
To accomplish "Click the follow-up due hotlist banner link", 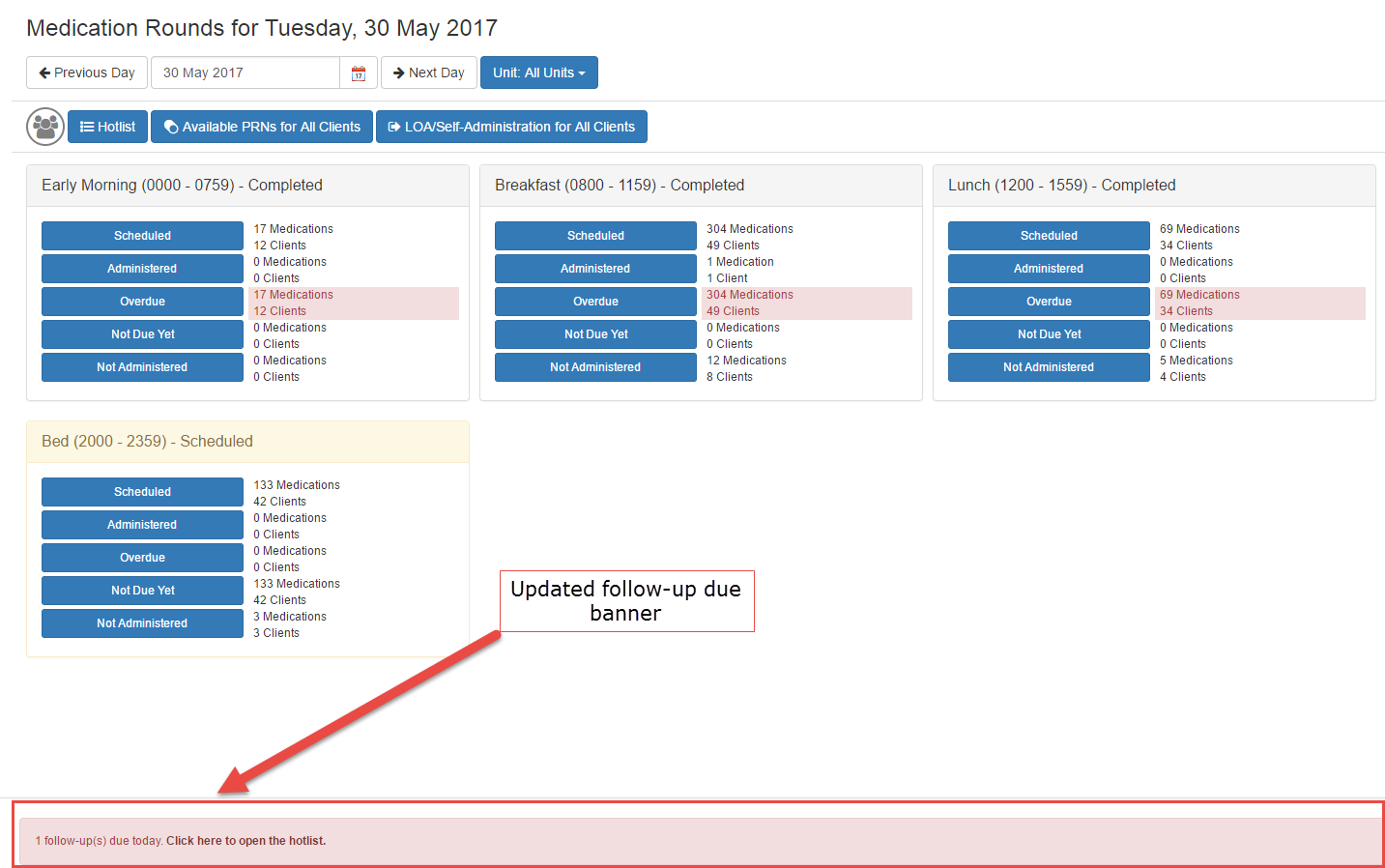I will click(x=245, y=841).
